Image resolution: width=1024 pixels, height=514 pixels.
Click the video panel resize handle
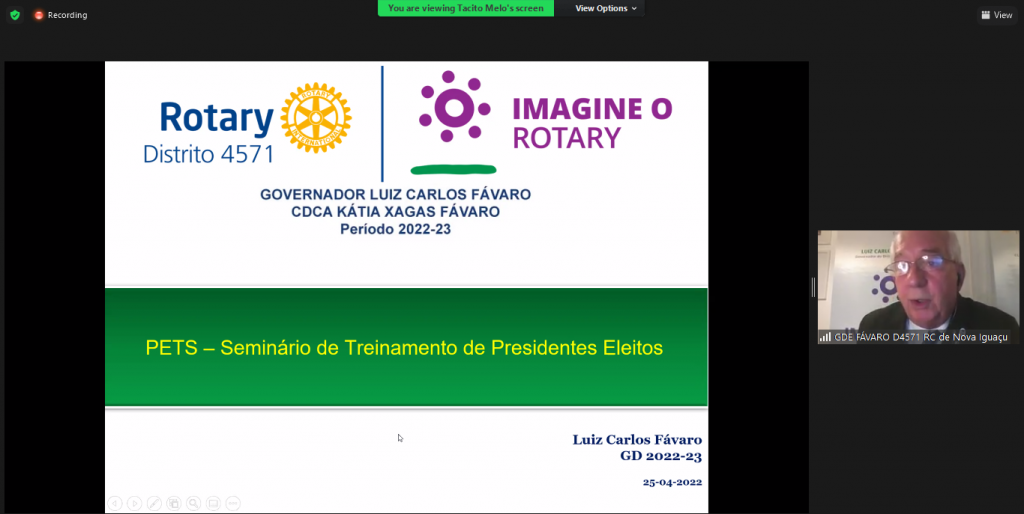pyautogui.click(x=813, y=287)
